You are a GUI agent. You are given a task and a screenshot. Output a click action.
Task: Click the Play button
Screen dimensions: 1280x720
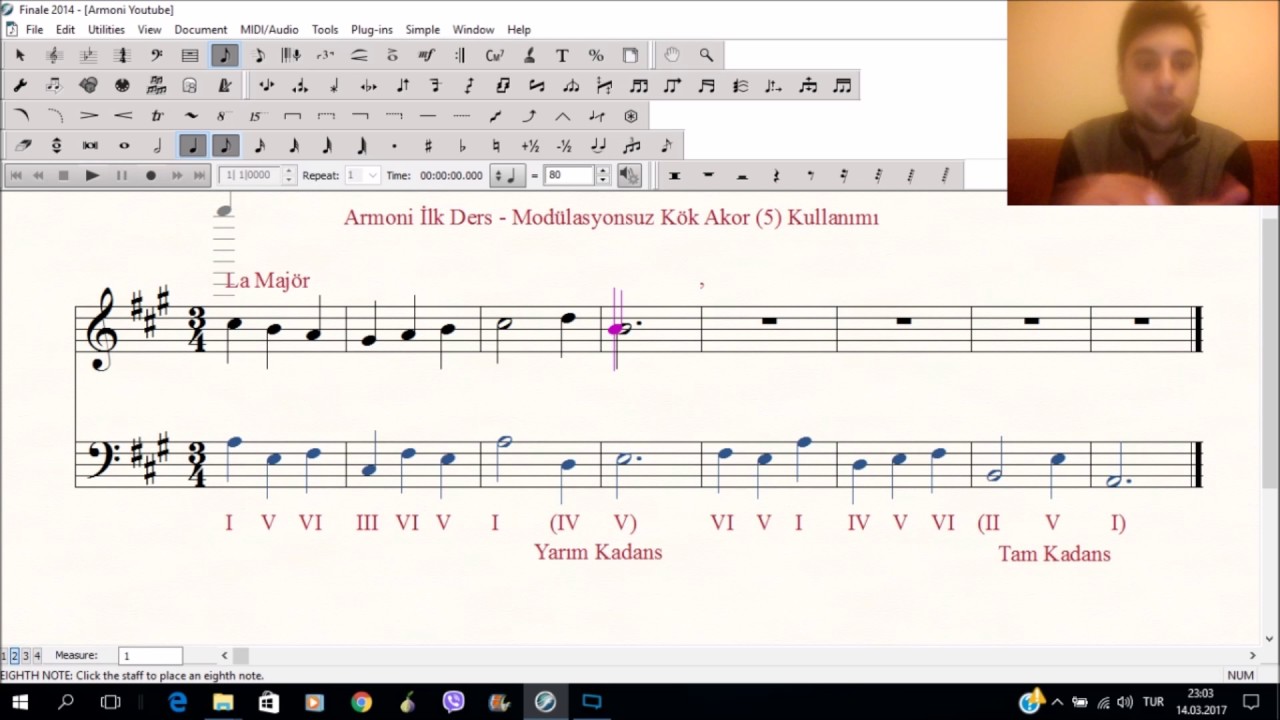pos(92,175)
